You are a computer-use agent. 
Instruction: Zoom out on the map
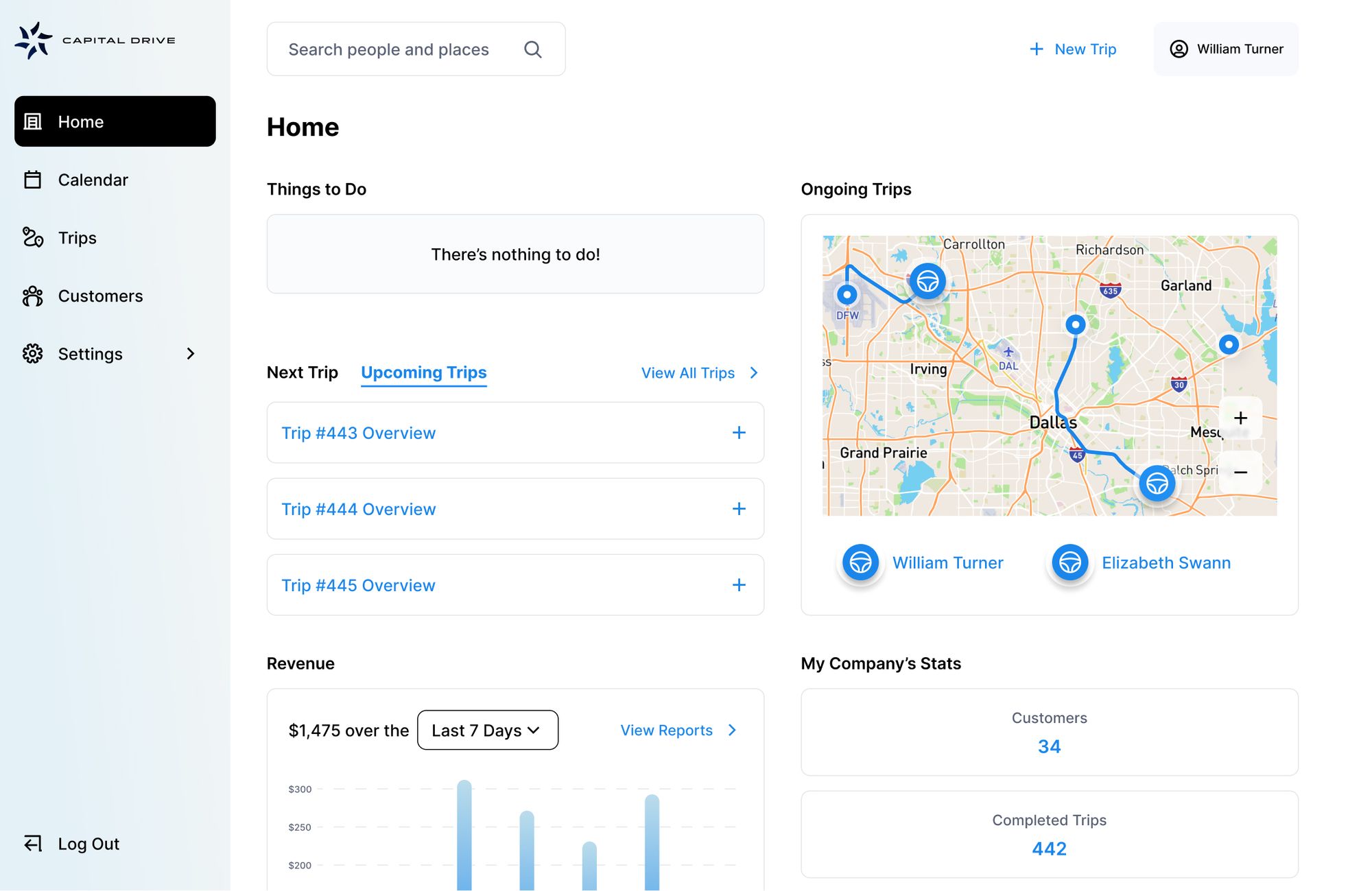click(1240, 472)
